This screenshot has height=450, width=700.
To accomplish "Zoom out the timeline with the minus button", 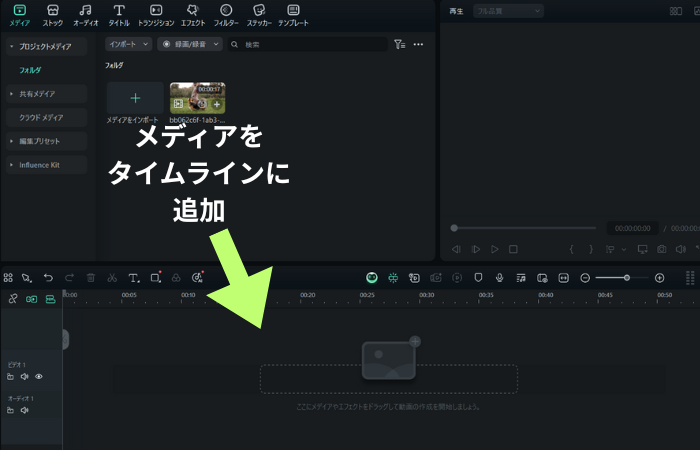I will [585, 278].
